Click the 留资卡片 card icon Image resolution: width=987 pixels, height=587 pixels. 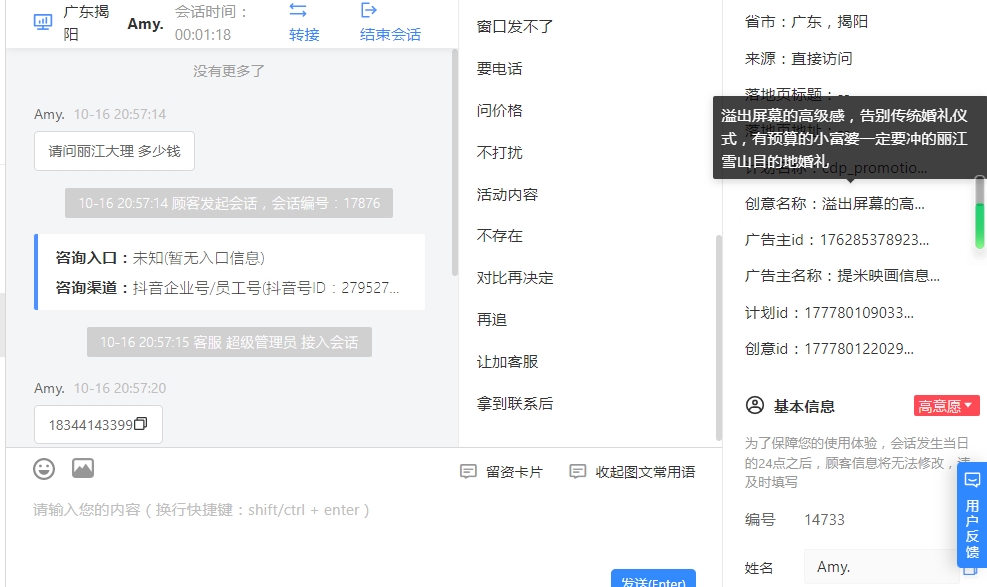[468, 471]
